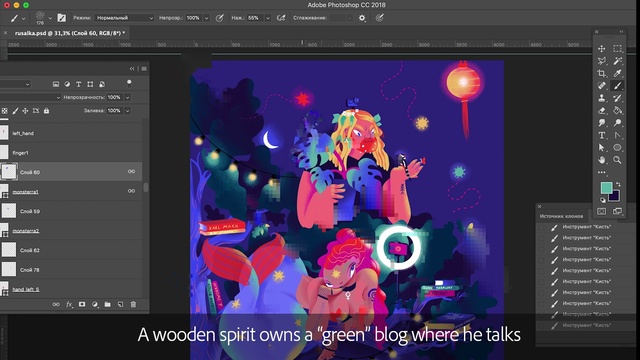Select the Pen tool
Screen dimensions: 640x360
point(618,136)
